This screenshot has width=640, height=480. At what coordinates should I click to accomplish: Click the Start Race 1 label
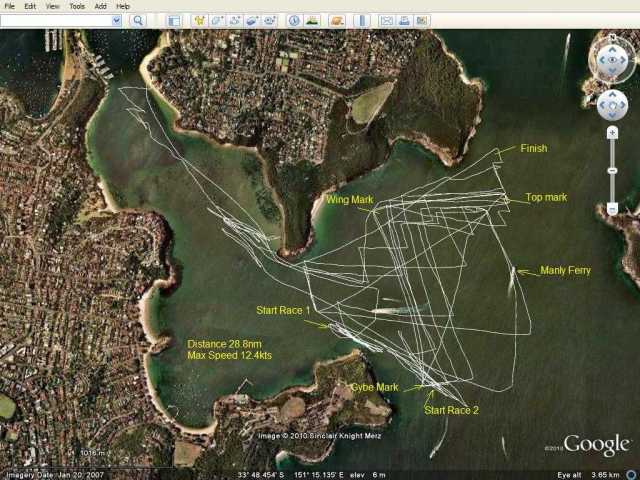(x=283, y=310)
